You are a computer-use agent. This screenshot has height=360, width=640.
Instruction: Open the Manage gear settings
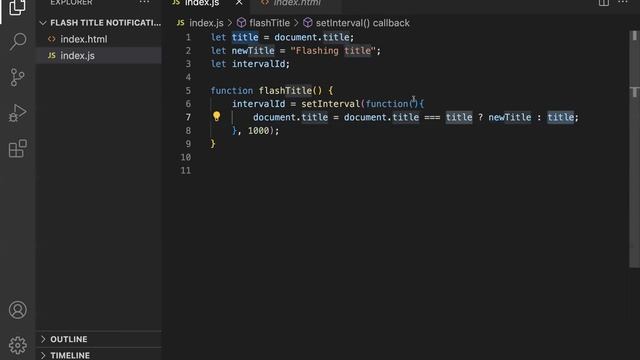[18, 345]
